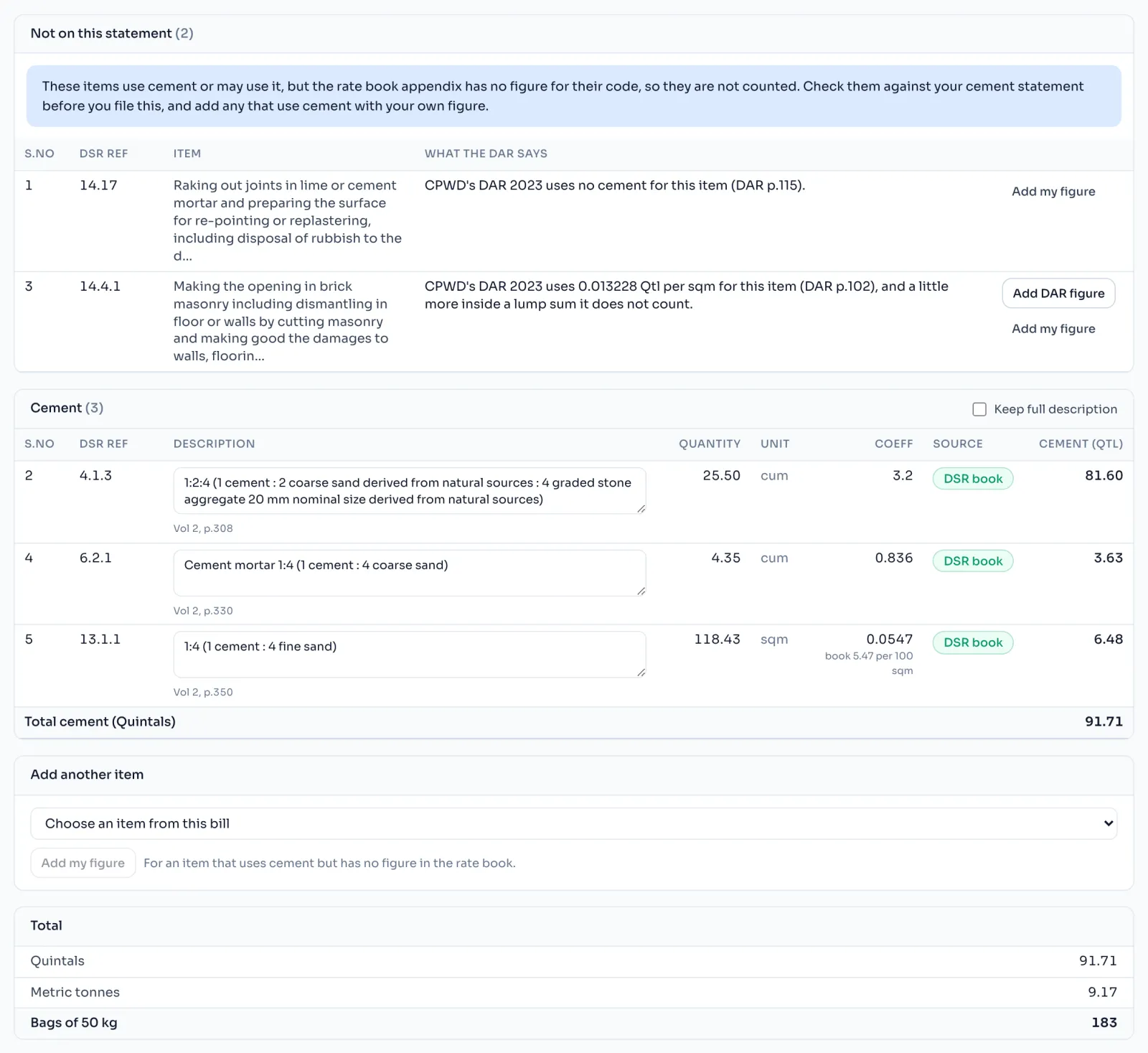
Task: Click the Making the opening in brick masonry description
Action: click(x=281, y=321)
